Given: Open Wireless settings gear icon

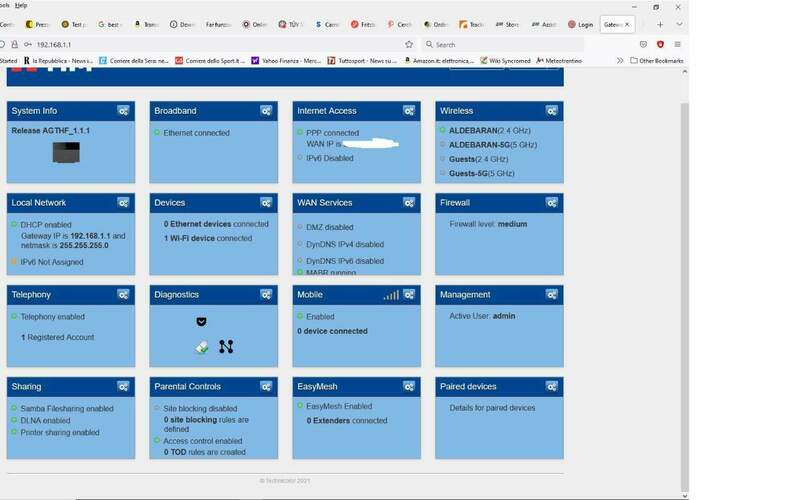Looking at the screenshot, I should [x=553, y=111].
